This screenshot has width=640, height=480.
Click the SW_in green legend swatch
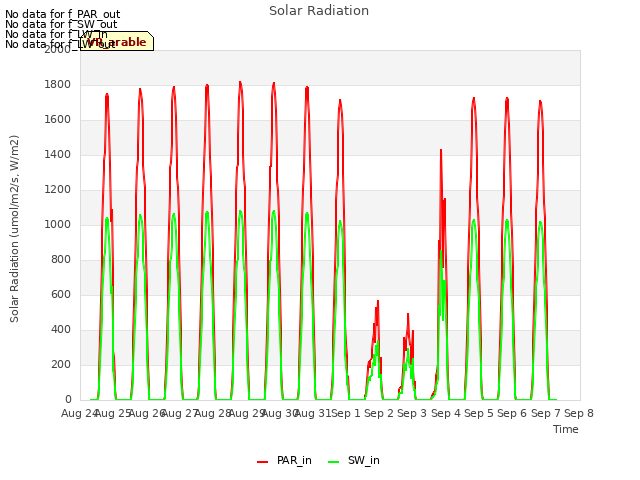[x=333, y=462]
